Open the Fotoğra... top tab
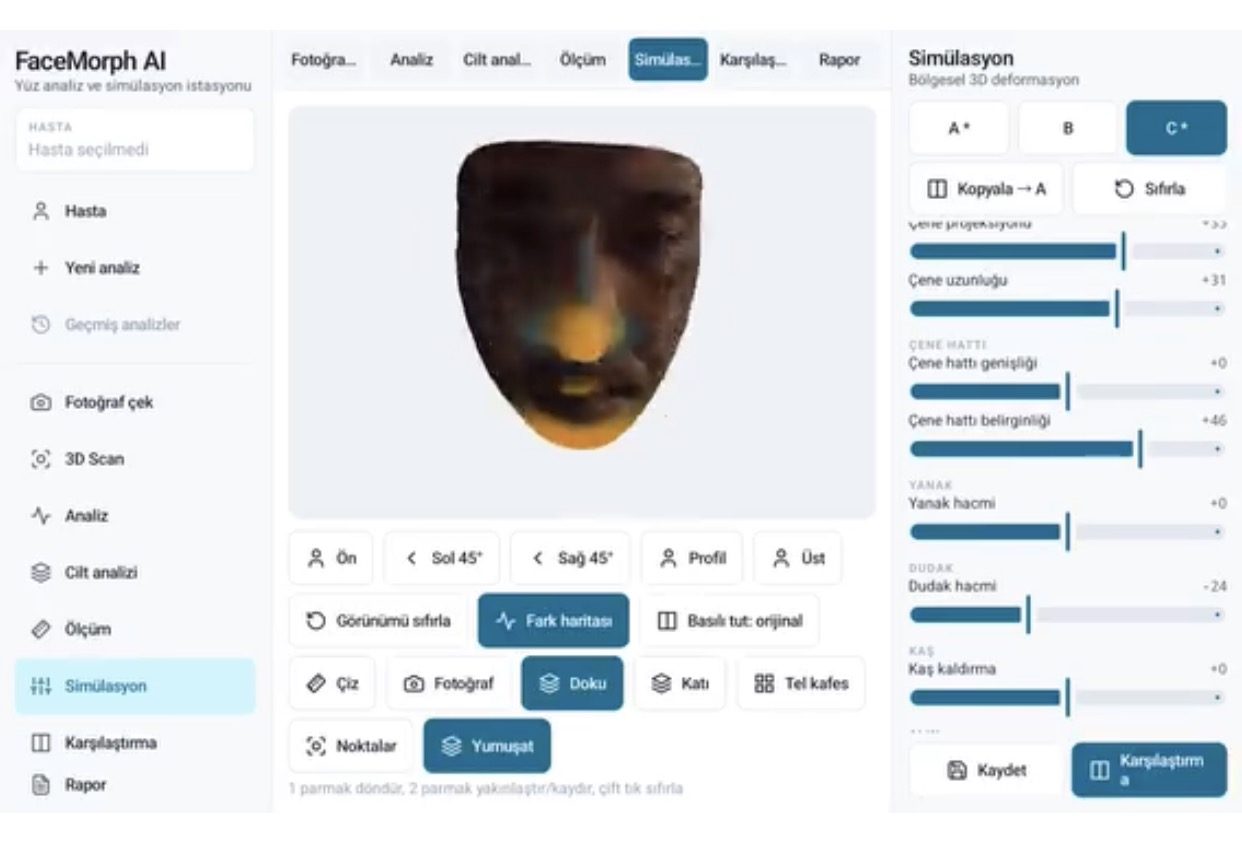Screen dimensions: 1242x842 [323, 60]
